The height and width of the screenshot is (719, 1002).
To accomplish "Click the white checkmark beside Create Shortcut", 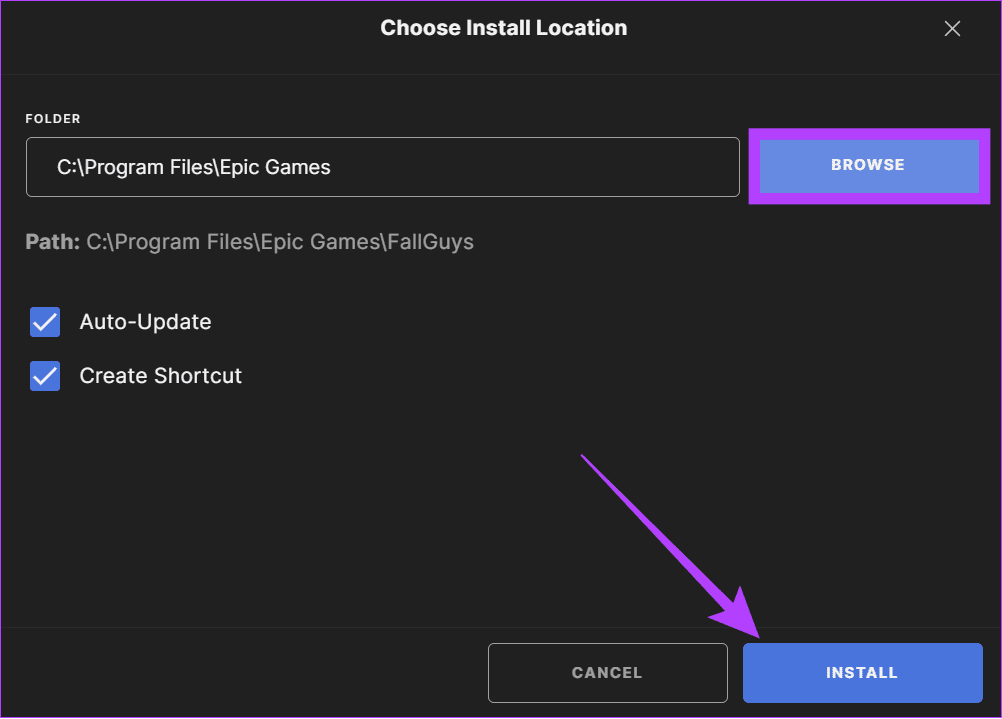I will pyautogui.click(x=45, y=376).
